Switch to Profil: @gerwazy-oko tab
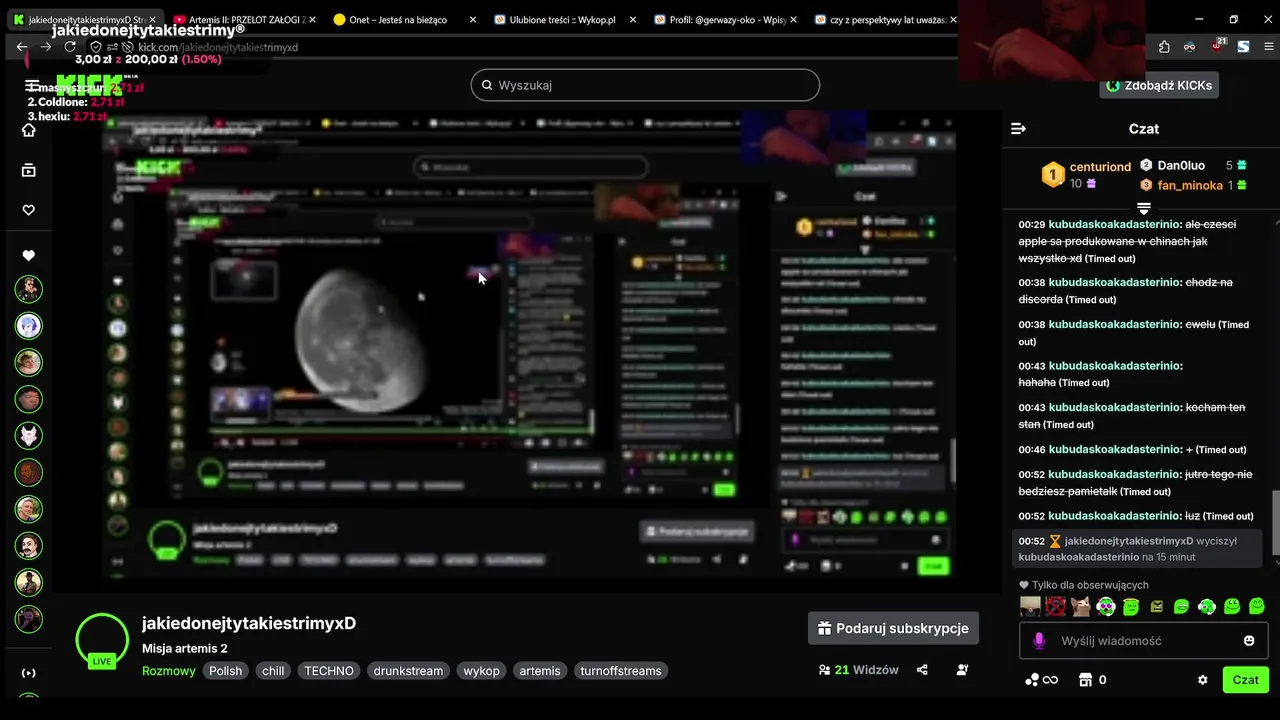 coord(724,19)
